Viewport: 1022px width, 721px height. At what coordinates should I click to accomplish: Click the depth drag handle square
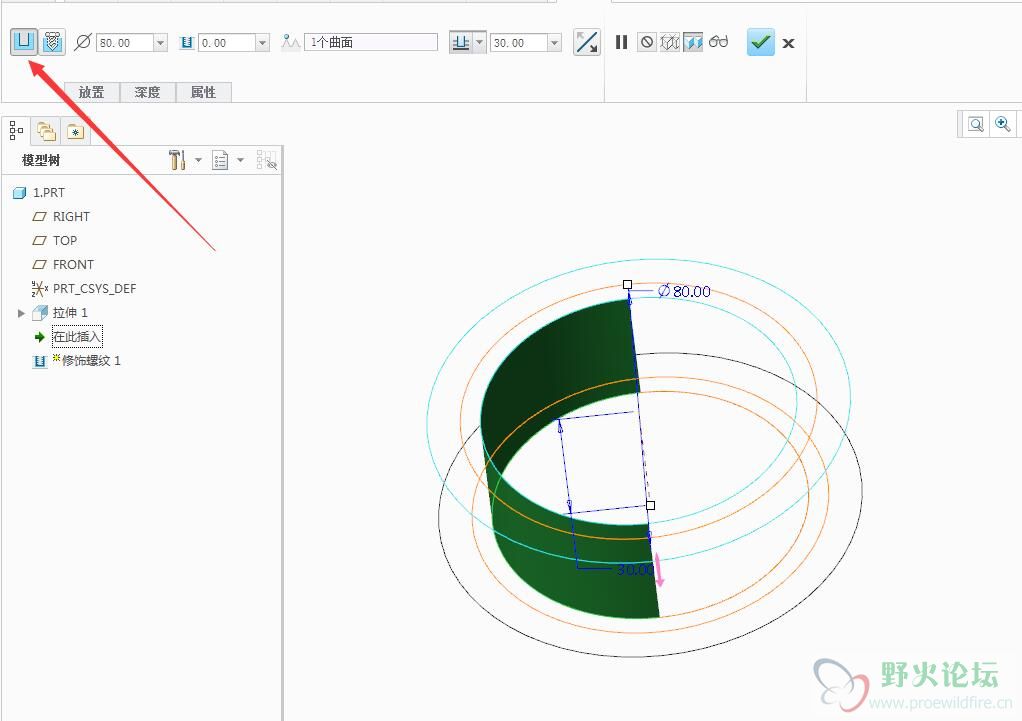point(650,505)
